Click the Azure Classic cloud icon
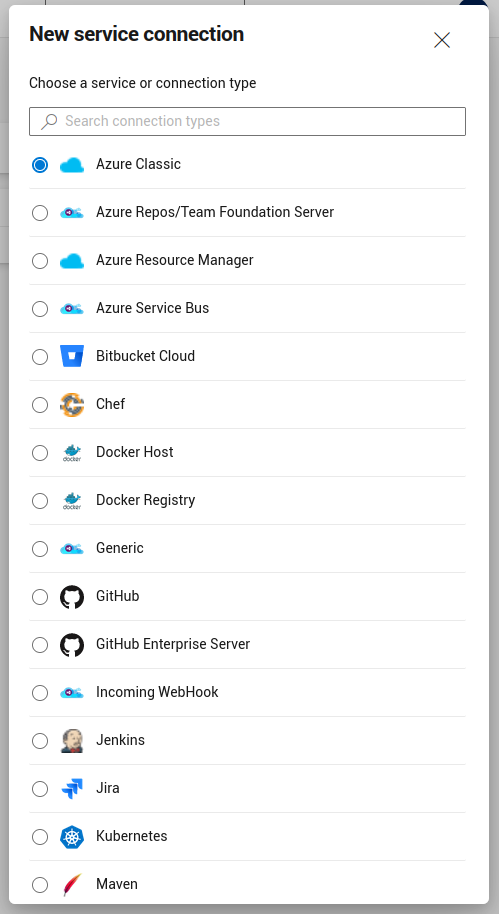 tap(72, 165)
